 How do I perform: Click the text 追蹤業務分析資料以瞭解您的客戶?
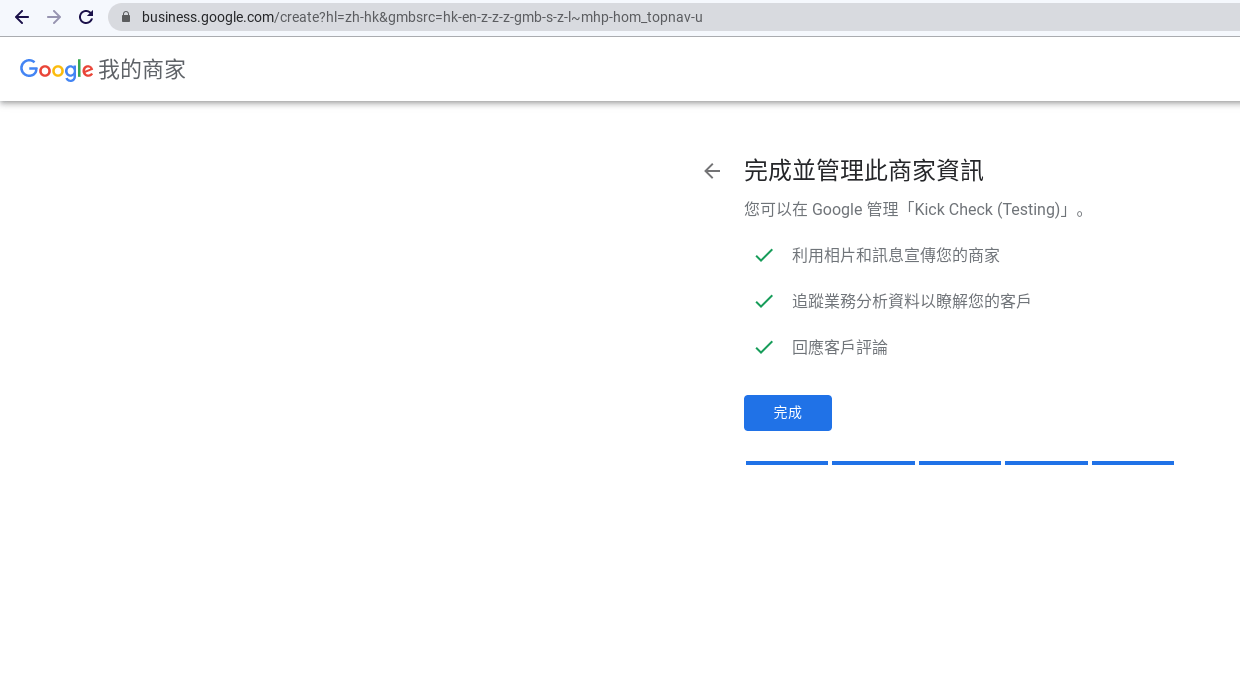[912, 302]
